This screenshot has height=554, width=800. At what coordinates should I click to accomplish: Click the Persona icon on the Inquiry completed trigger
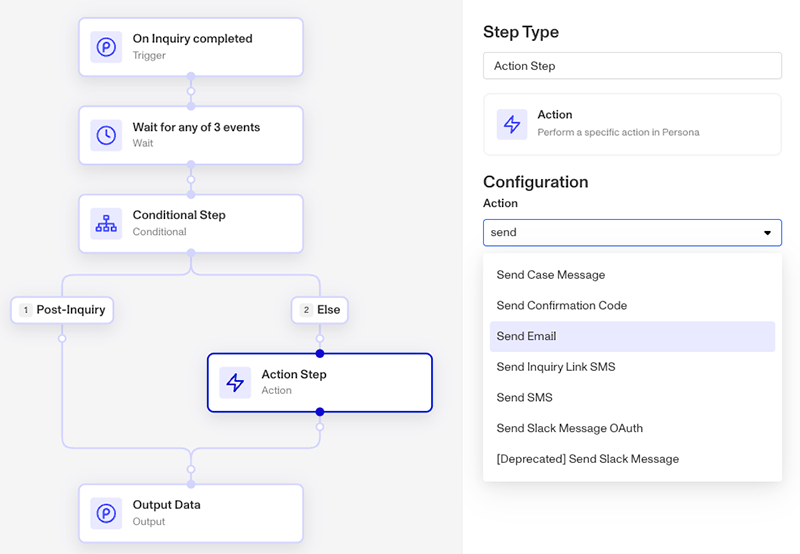[x=106, y=47]
